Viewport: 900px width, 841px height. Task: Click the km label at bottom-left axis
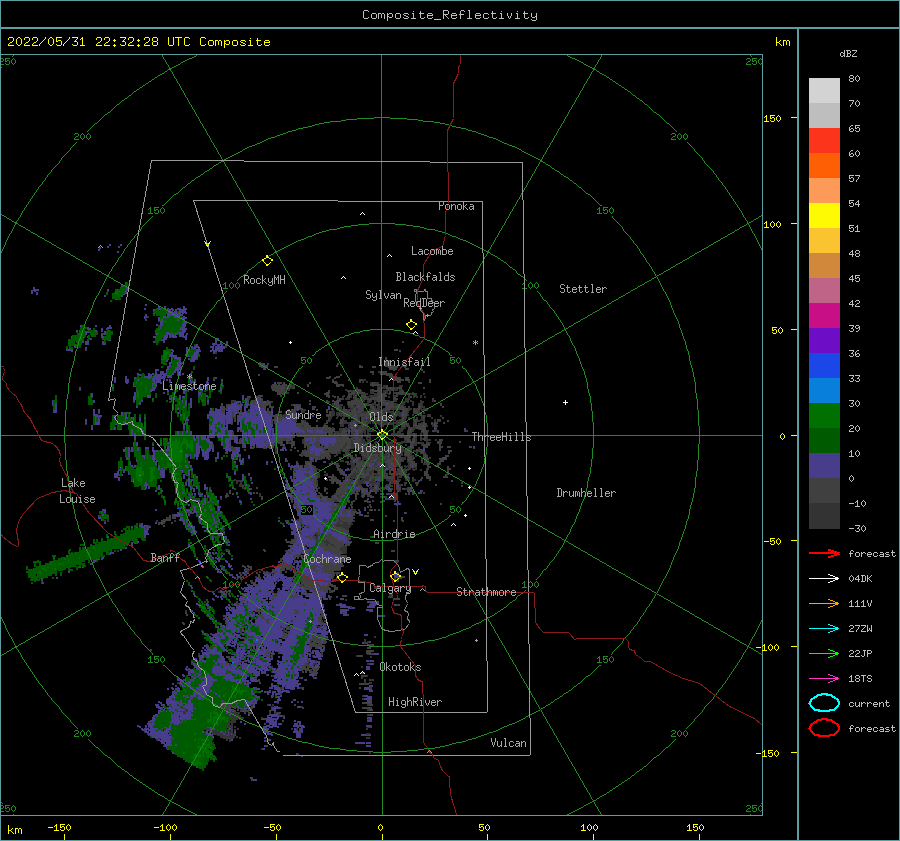[x=14, y=830]
